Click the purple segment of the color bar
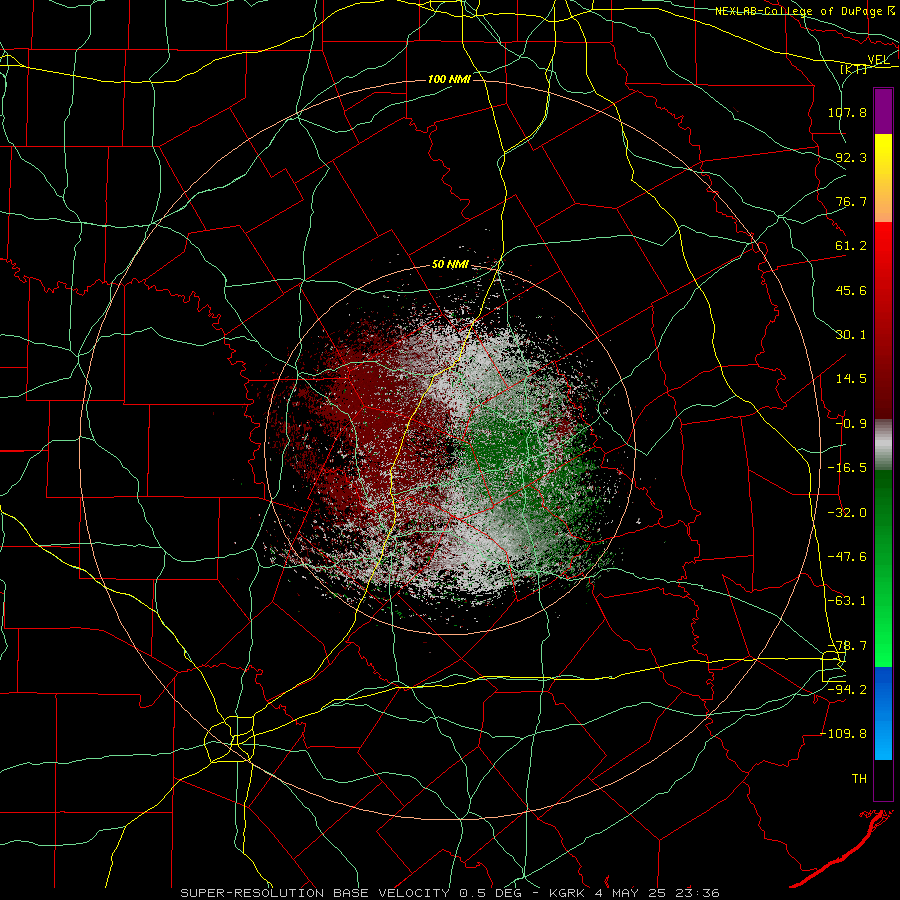The image size is (900, 900). pyautogui.click(x=883, y=112)
